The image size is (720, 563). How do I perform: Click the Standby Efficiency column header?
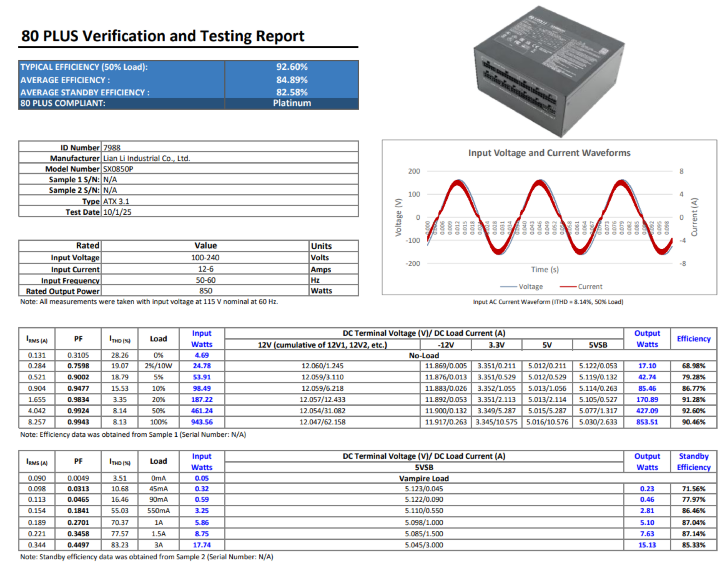[x=693, y=462]
